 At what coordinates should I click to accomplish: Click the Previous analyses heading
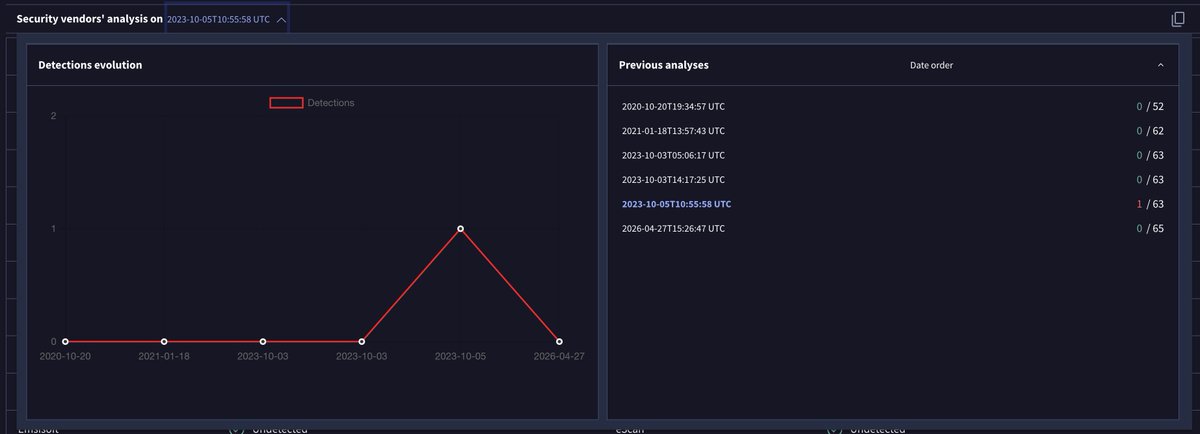point(664,65)
